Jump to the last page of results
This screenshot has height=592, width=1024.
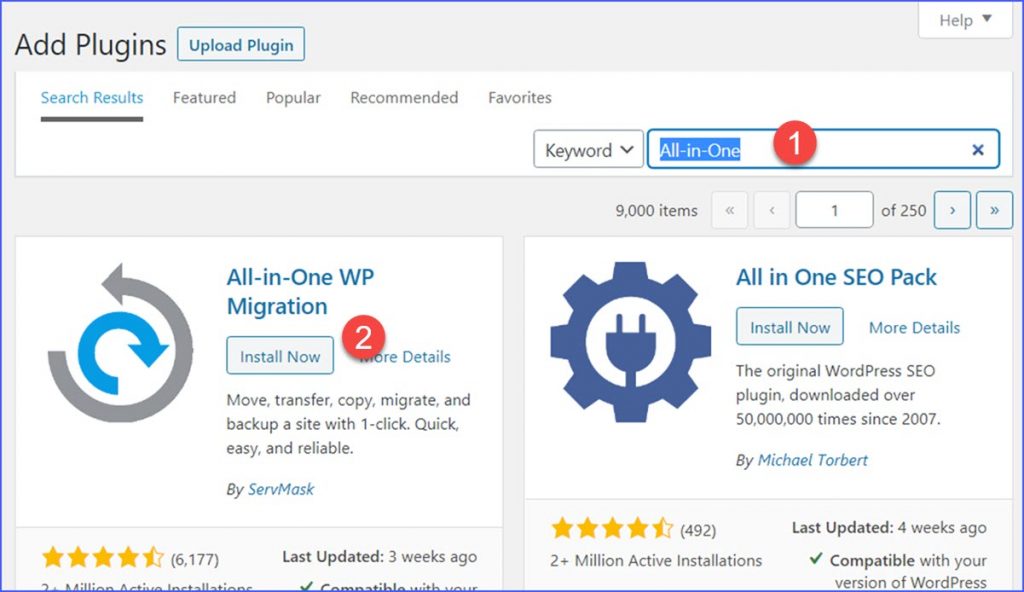click(994, 210)
